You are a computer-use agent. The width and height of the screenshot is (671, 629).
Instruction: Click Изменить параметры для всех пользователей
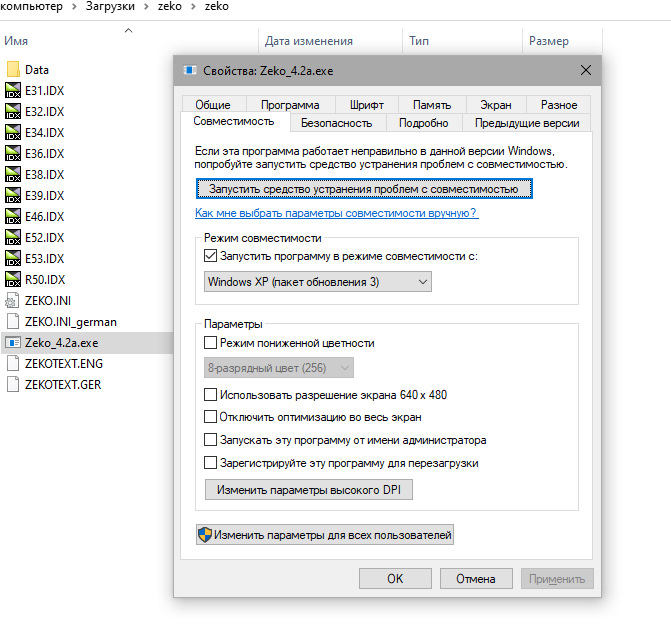point(325,535)
